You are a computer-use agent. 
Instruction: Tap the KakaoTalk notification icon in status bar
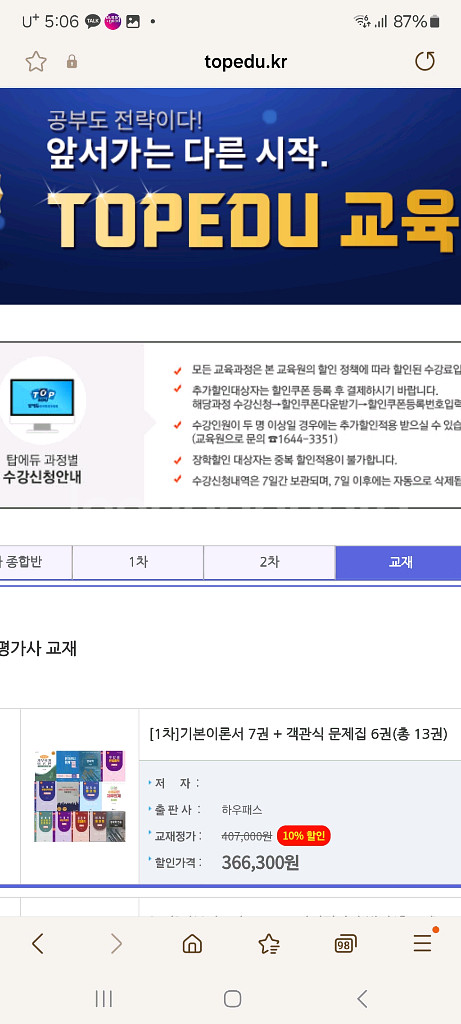(x=93, y=22)
